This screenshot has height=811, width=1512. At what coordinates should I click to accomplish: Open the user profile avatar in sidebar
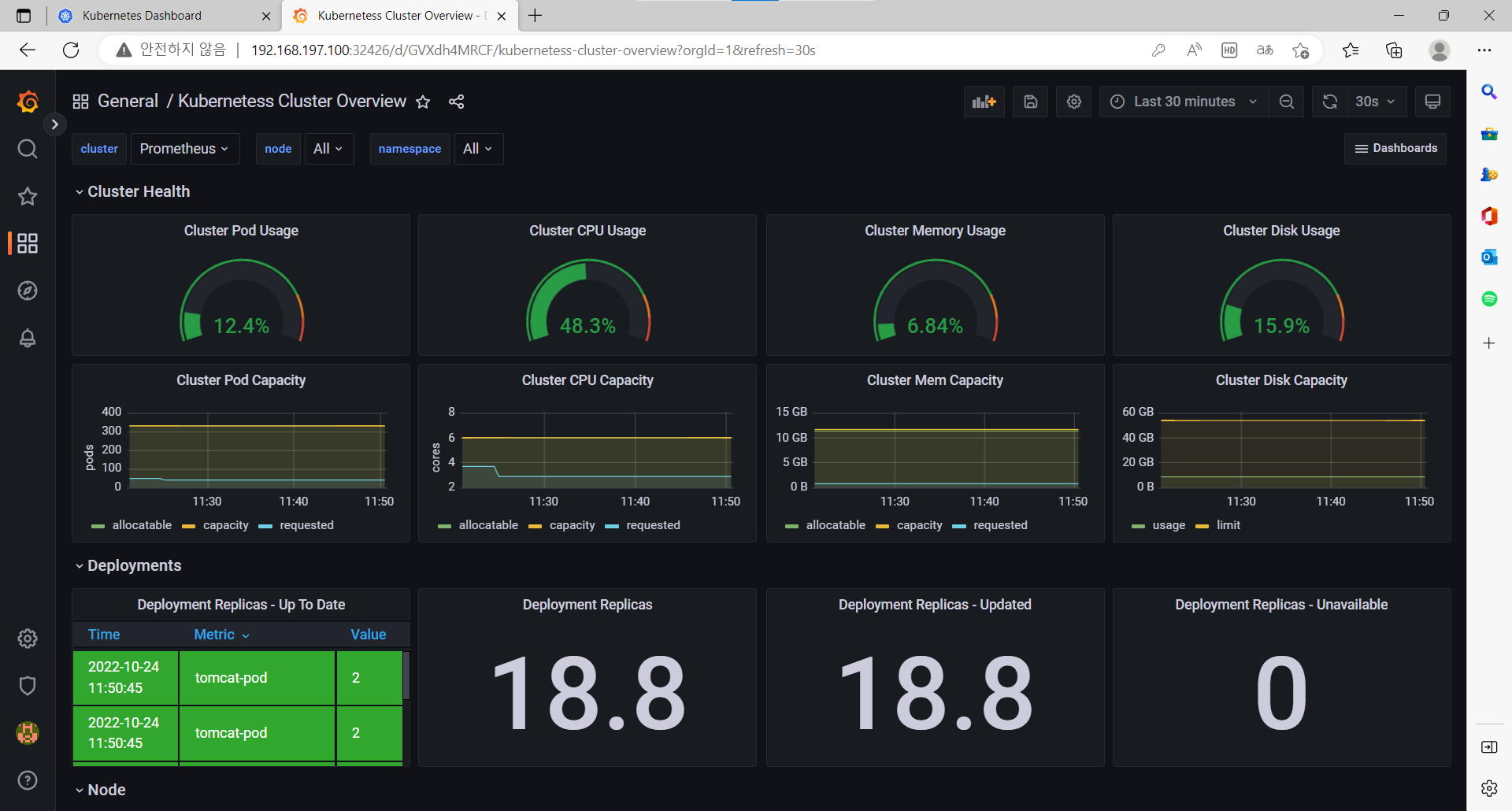pos(28,733)
